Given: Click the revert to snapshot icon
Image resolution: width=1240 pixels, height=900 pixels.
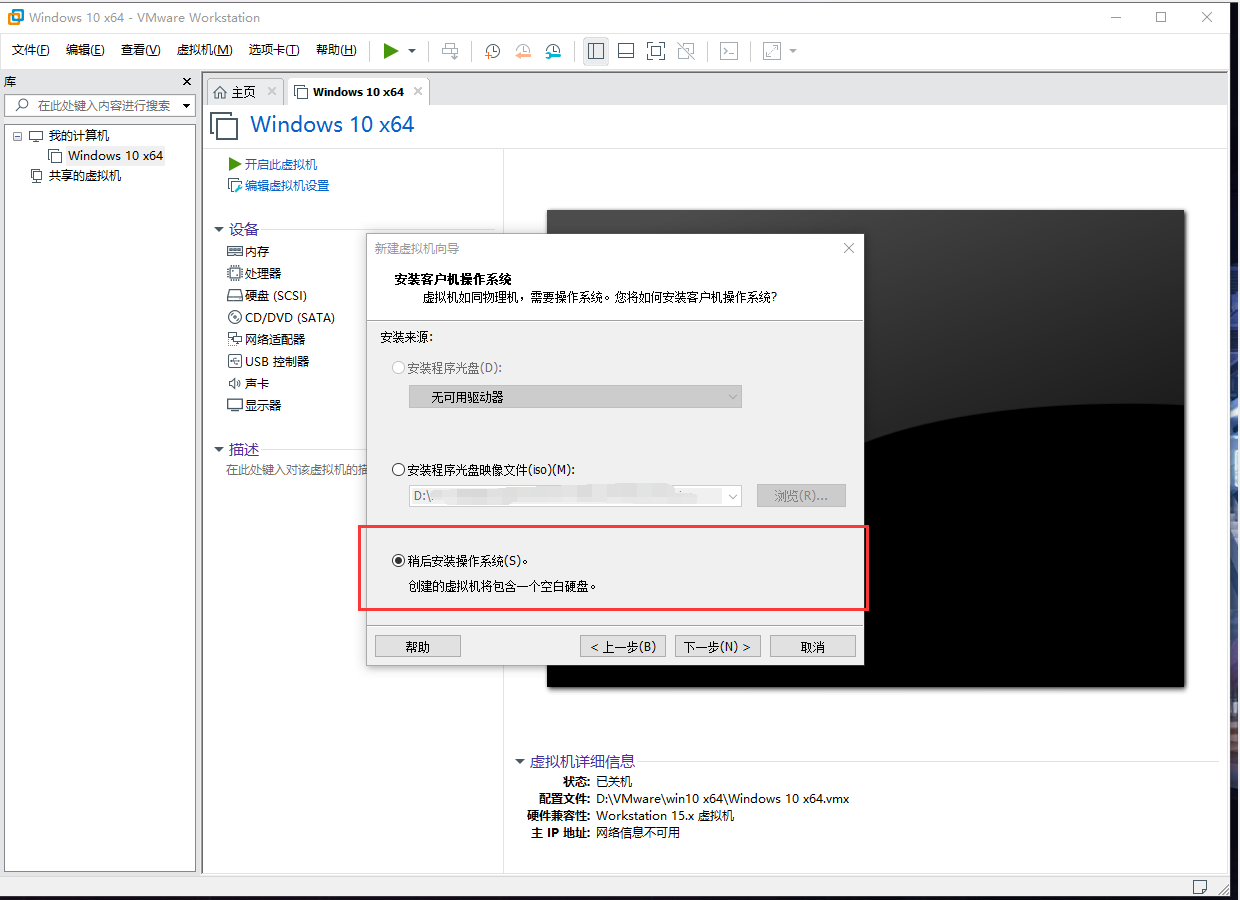Looking at the screenshot, I should pos(523,51).
